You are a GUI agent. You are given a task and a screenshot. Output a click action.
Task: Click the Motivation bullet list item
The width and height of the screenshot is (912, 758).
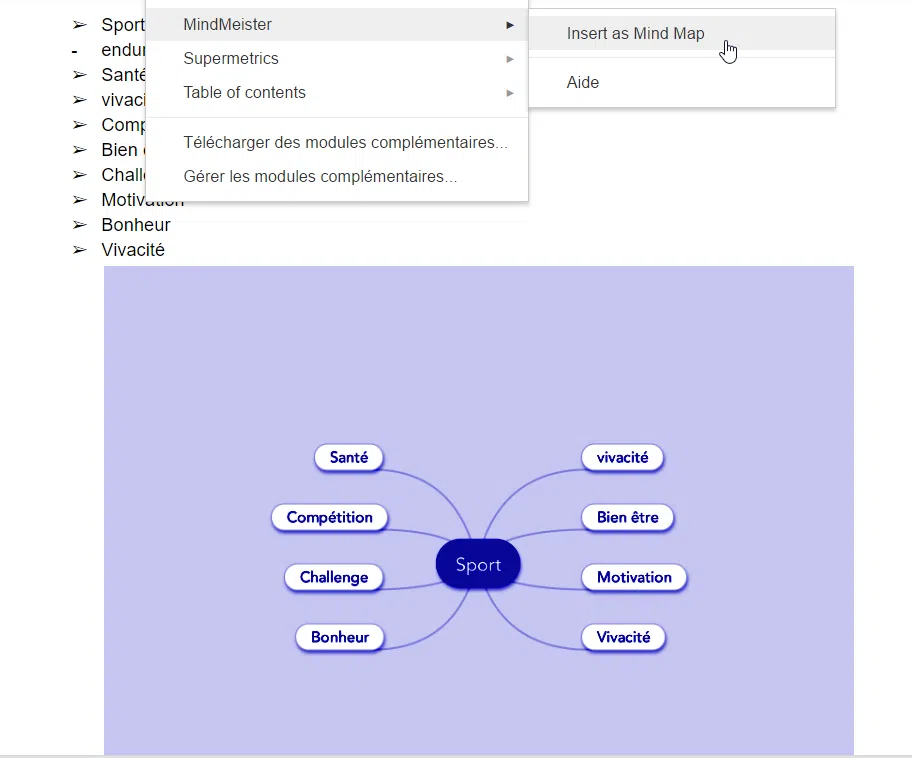point(142,200)
